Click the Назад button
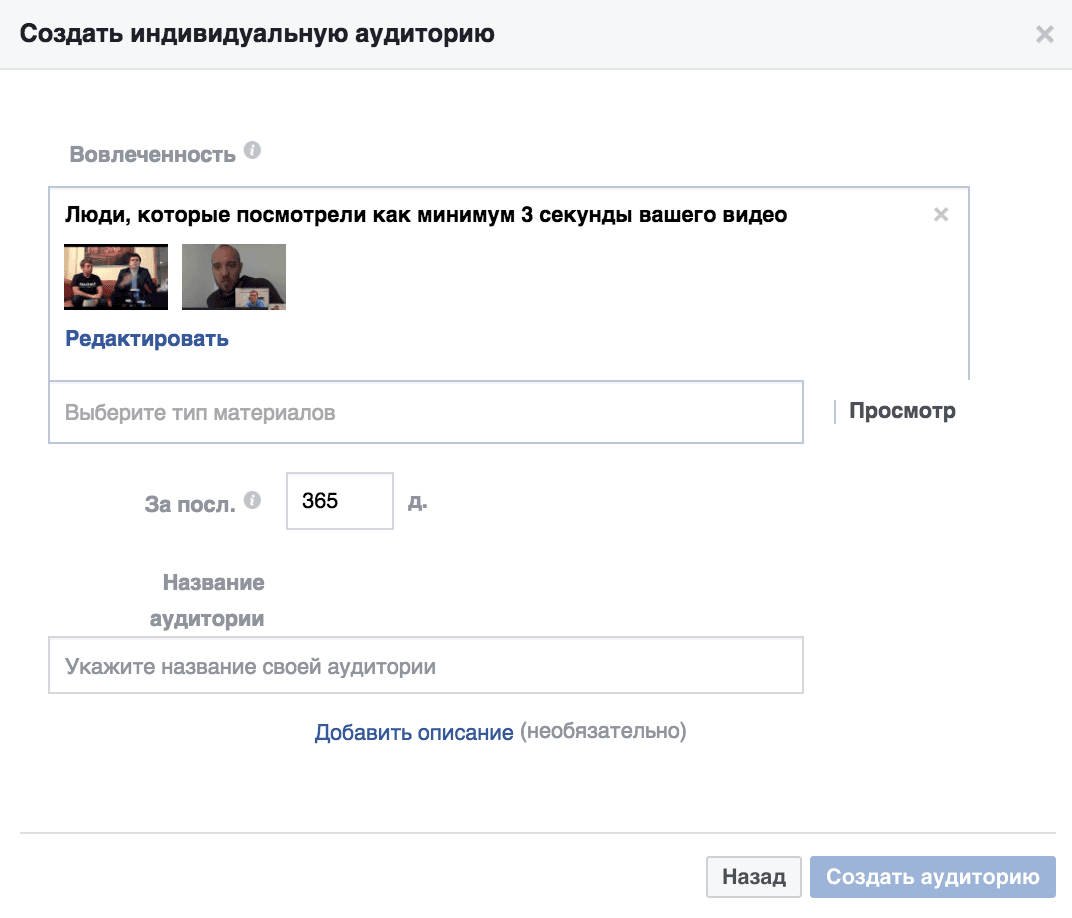 [x=754, y=877]
